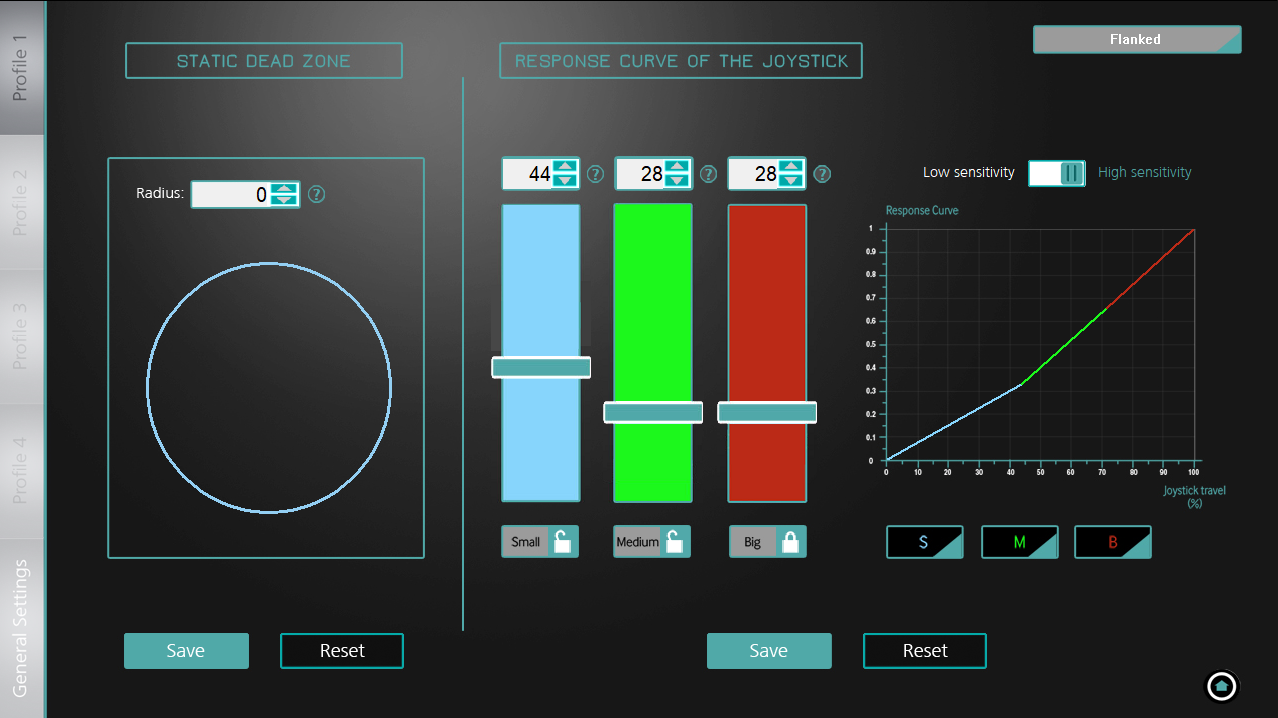Select the M curve preset button
Screen dimensions: 1278x718
(1019, 542)
